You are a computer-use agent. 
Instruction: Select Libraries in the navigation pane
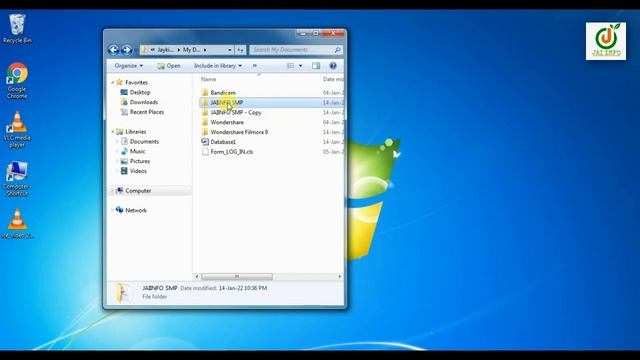pos(136,132)
